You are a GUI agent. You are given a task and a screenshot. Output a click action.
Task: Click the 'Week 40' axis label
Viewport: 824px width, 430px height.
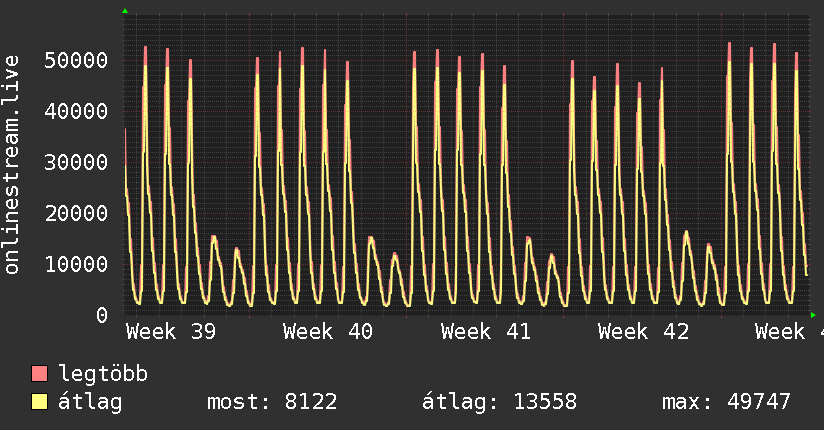pos(328,332)
